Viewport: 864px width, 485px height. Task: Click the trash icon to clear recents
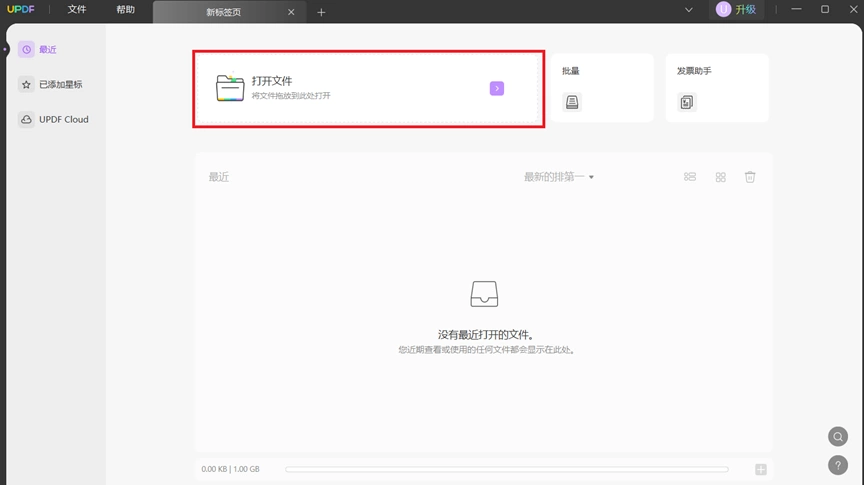coord(750,177)
